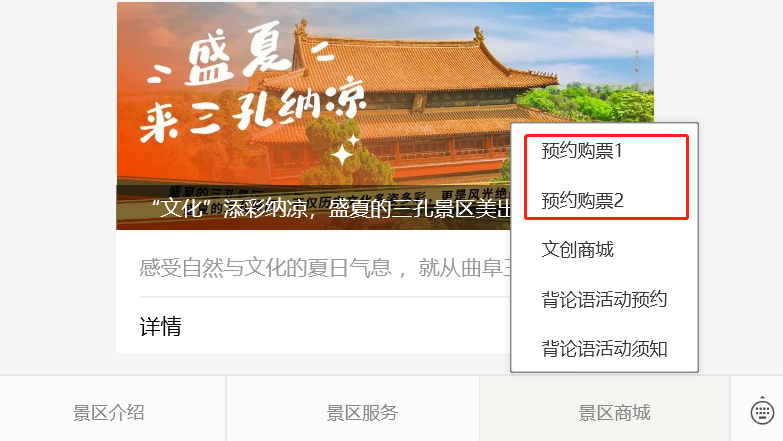The height and width of the screenshot is (441, 783).
Task: Open the 详情 link under the article
Action: pos(160,327)
